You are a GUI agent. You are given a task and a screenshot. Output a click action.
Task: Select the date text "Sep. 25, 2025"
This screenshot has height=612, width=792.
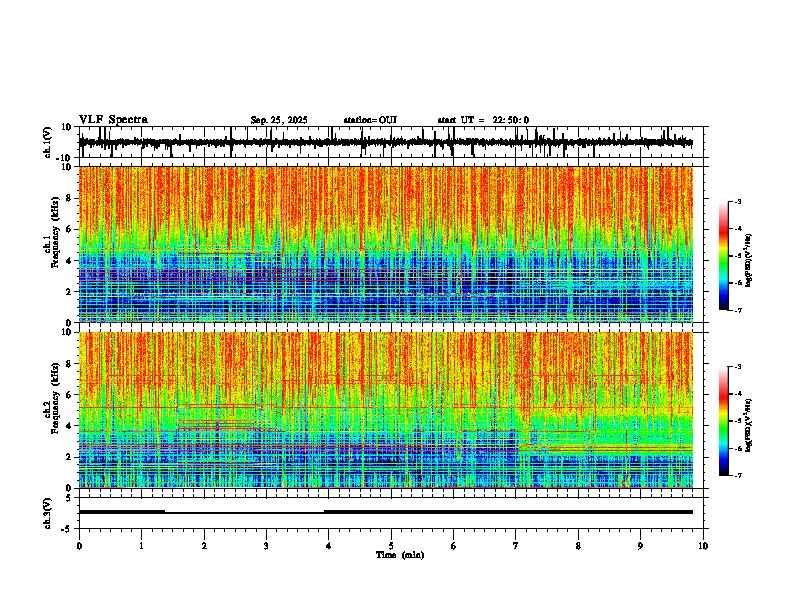(279, 120)
